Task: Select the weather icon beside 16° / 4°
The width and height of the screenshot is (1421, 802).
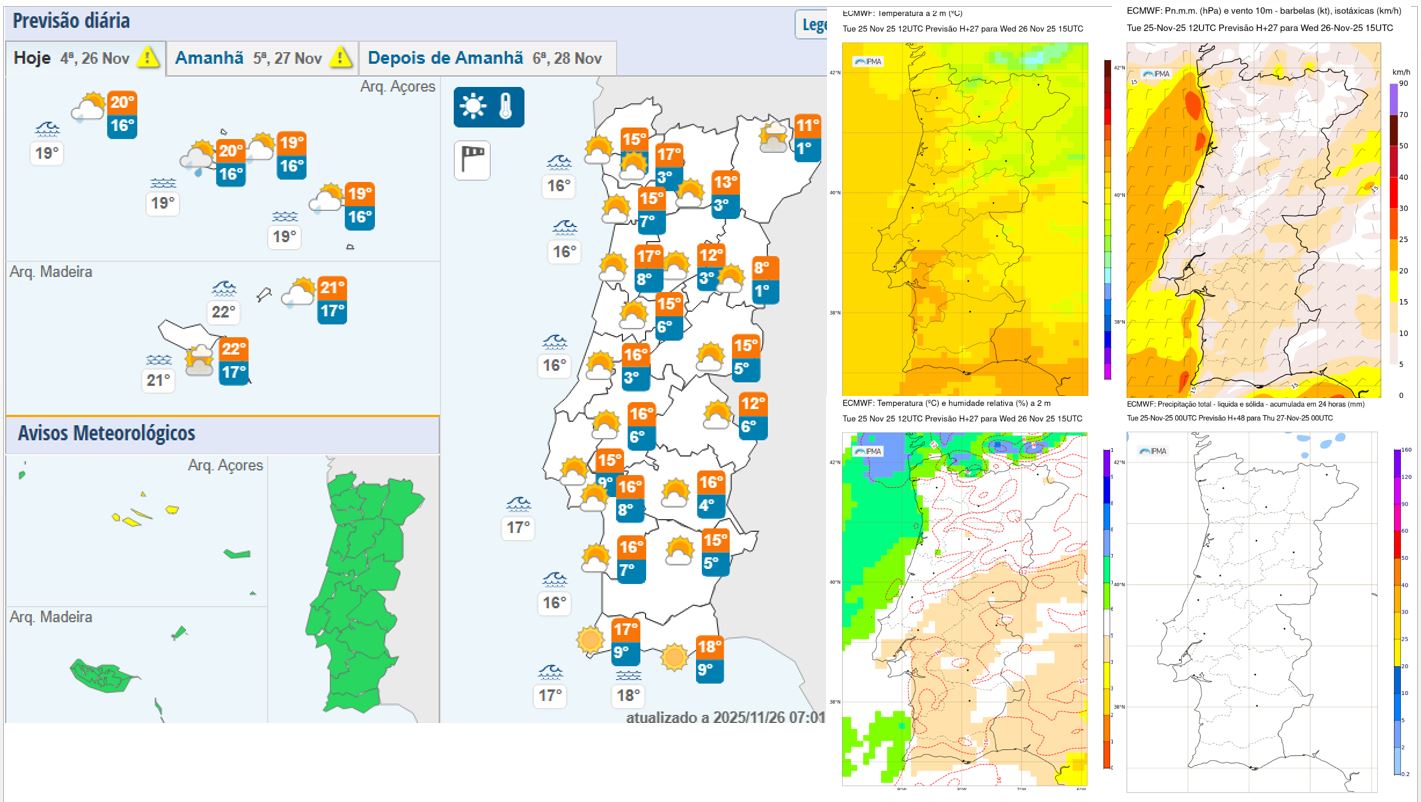Action: (676, 493)
